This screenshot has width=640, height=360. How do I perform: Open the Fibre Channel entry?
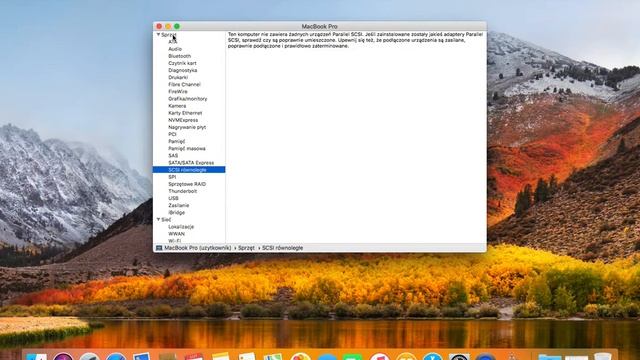coord(184,84)
